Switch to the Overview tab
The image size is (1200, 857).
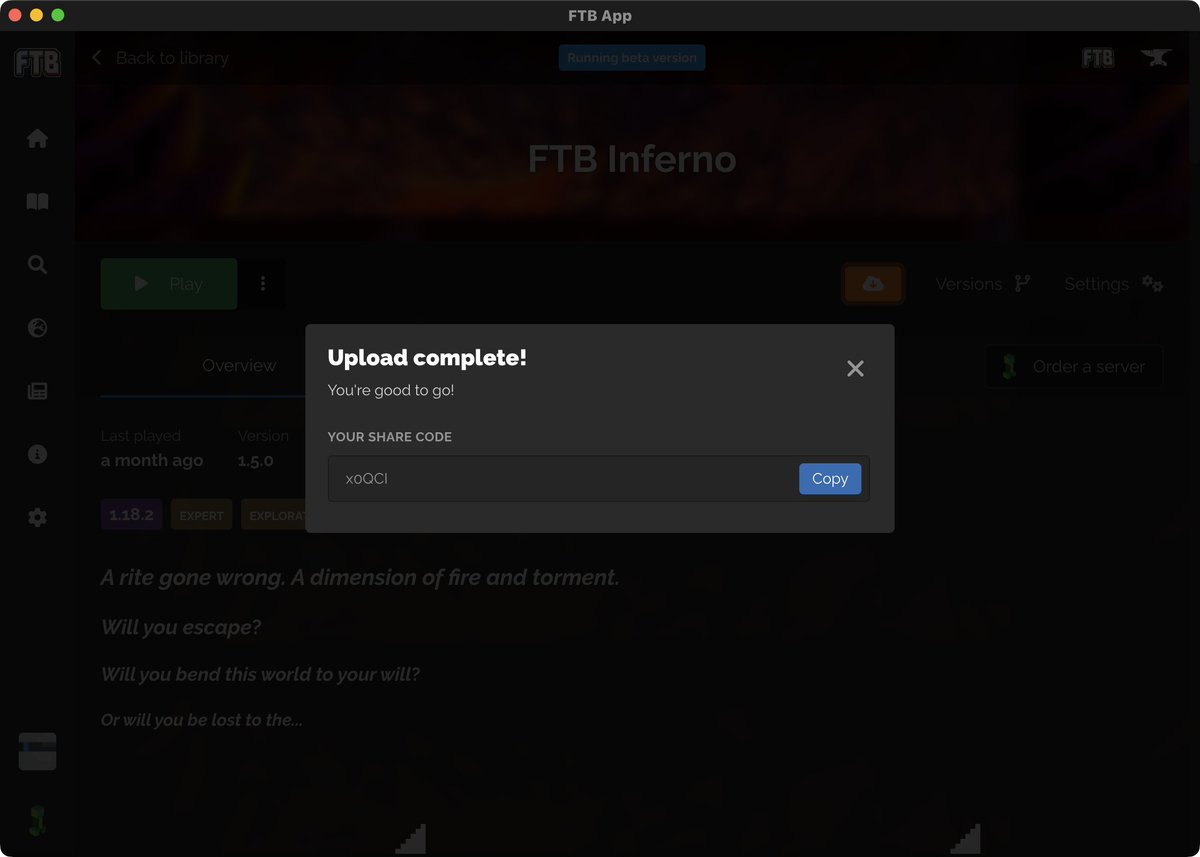239,366
